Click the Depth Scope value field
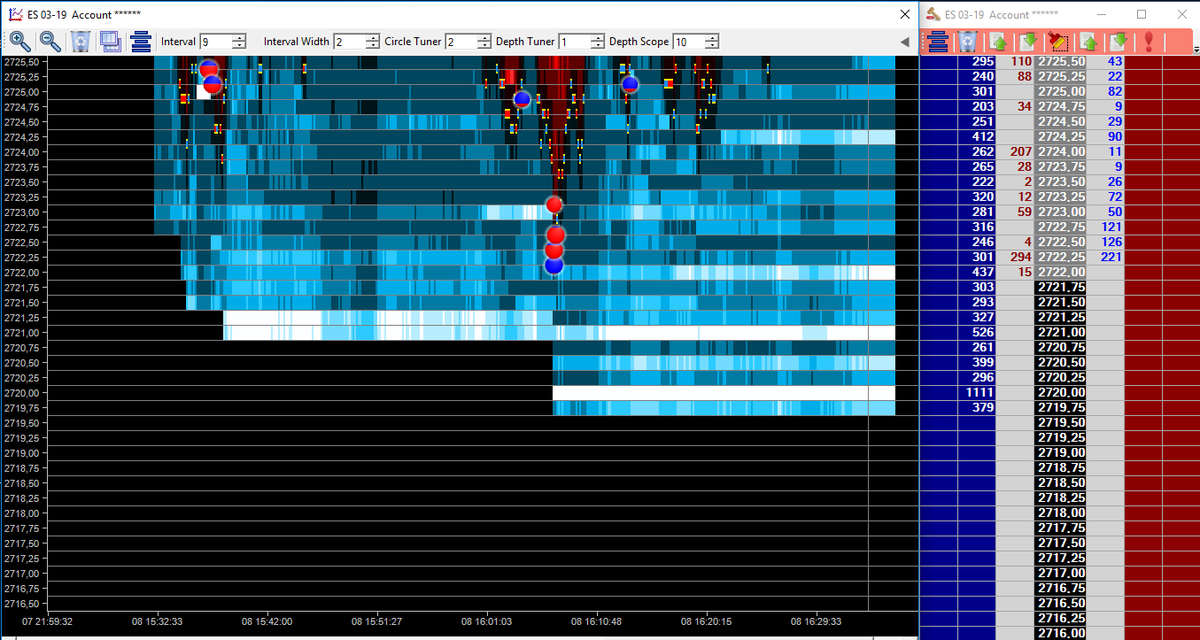Image resolution: width=1200 pixels, height=640 pixels. [688, 42]
